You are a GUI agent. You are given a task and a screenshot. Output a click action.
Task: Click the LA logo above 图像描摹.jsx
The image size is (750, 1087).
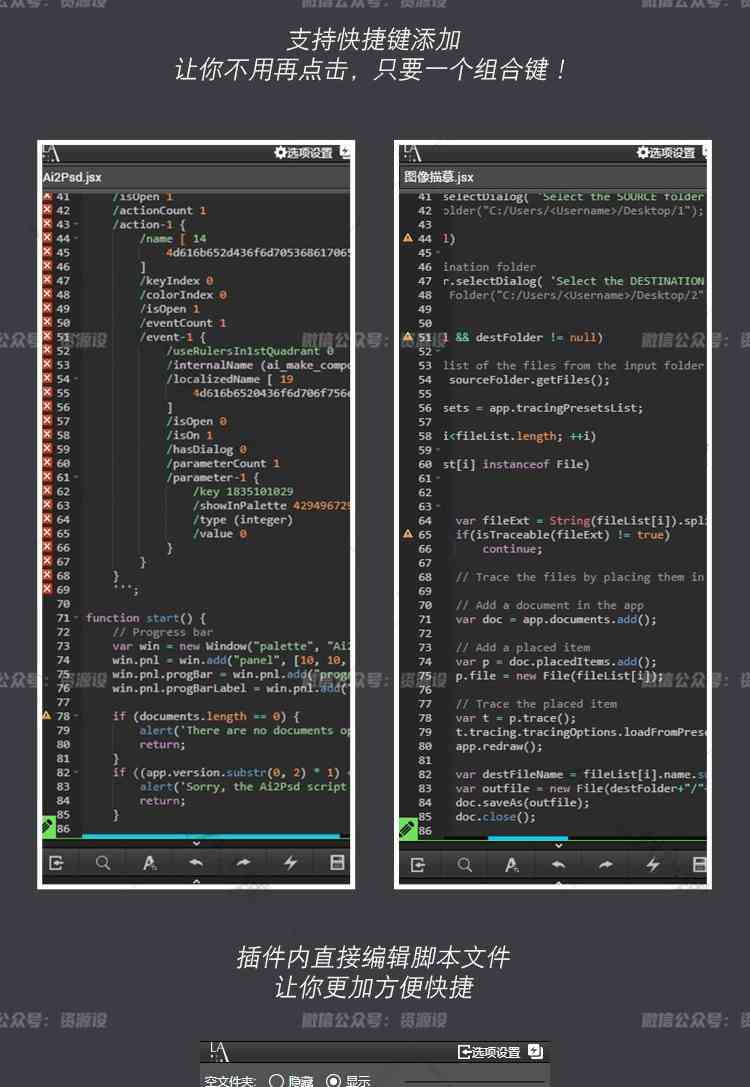[x=412, y=153]
